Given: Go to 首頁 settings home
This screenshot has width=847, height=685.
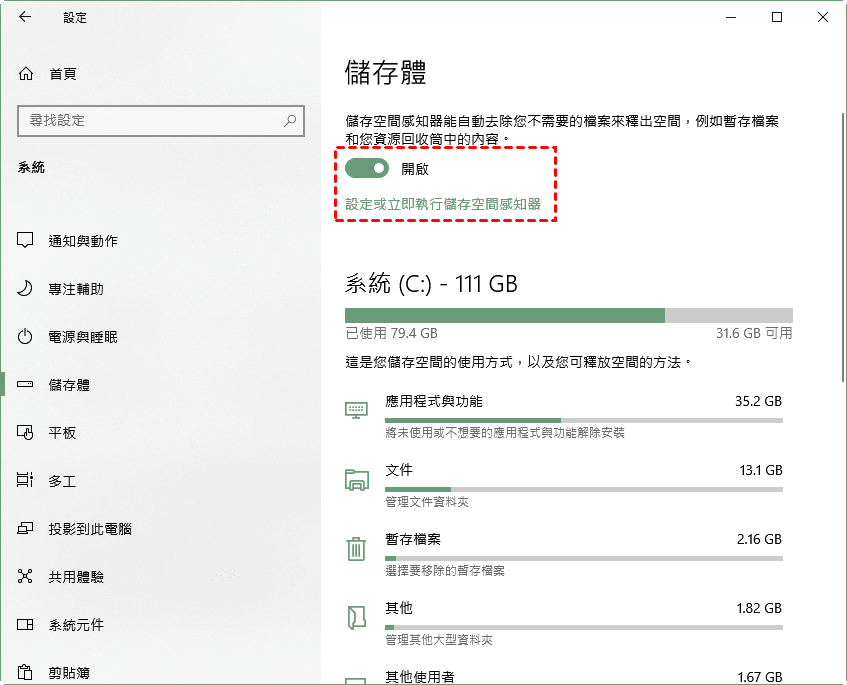Looking at the screenshot, I should coord(63,74).
